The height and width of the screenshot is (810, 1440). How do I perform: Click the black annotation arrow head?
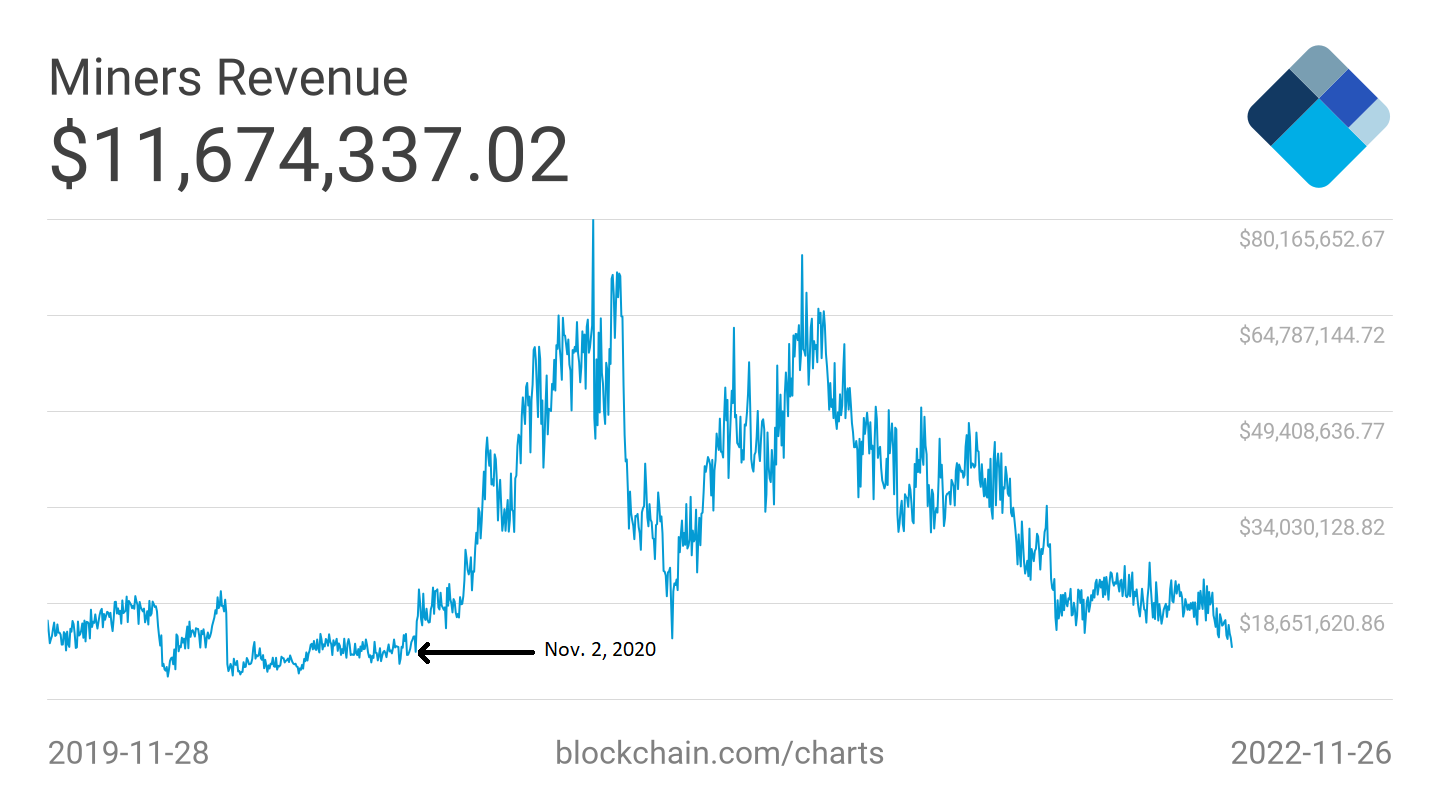424,653
